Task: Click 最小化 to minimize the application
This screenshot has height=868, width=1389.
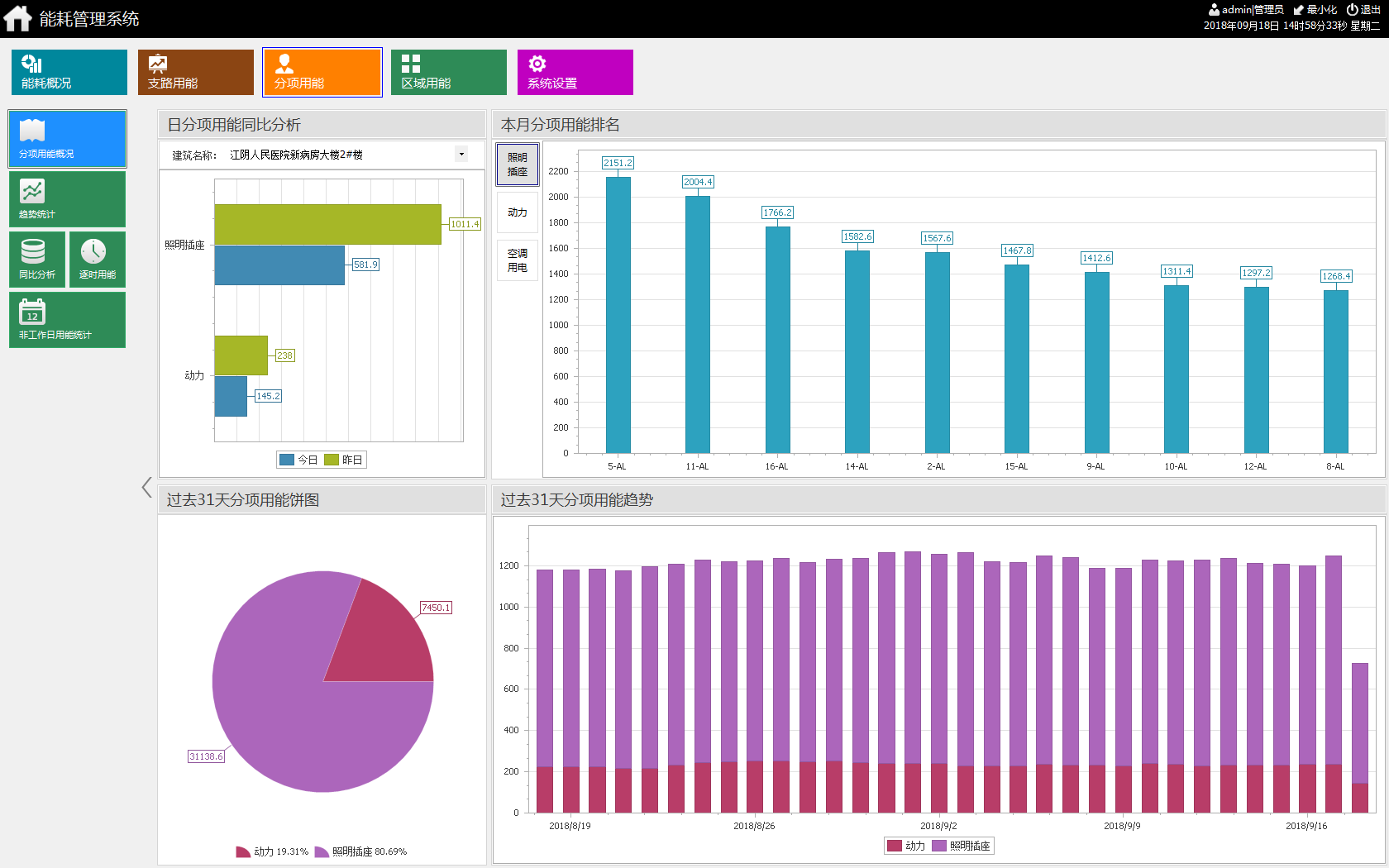Action: tap(1315, 10)
